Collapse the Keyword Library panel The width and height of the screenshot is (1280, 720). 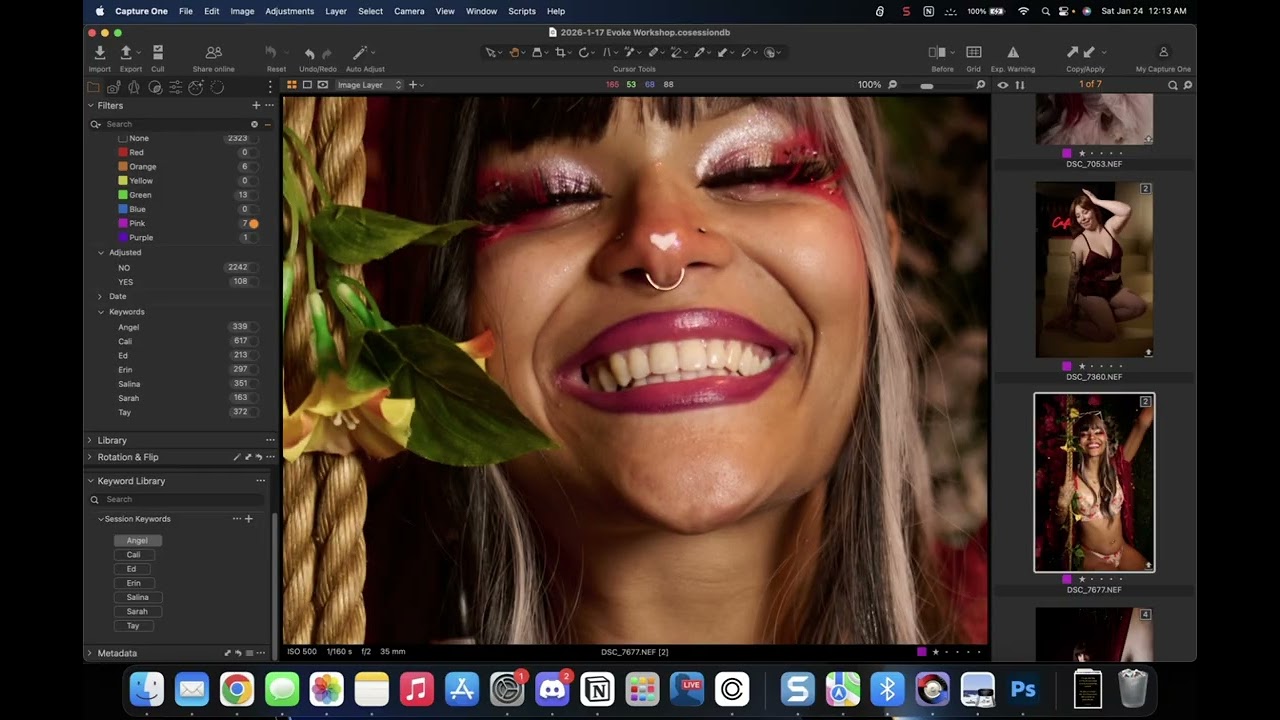(90, 481)
